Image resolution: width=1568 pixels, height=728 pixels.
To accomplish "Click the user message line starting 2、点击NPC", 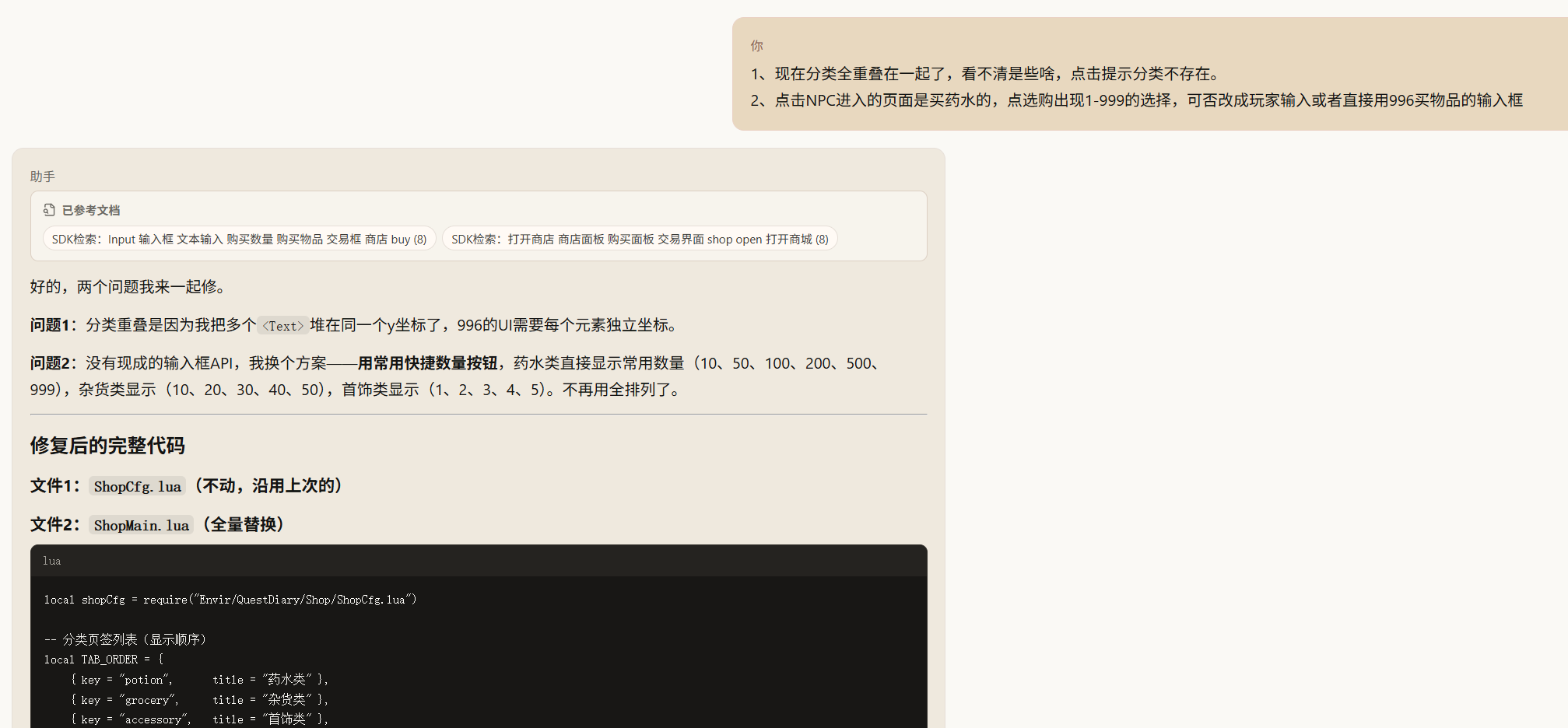I will point(1137,100).
